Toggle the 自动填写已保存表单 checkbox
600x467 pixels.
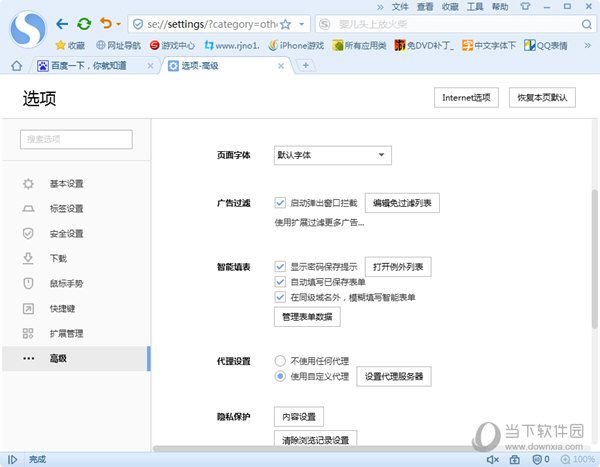[280, 282]
